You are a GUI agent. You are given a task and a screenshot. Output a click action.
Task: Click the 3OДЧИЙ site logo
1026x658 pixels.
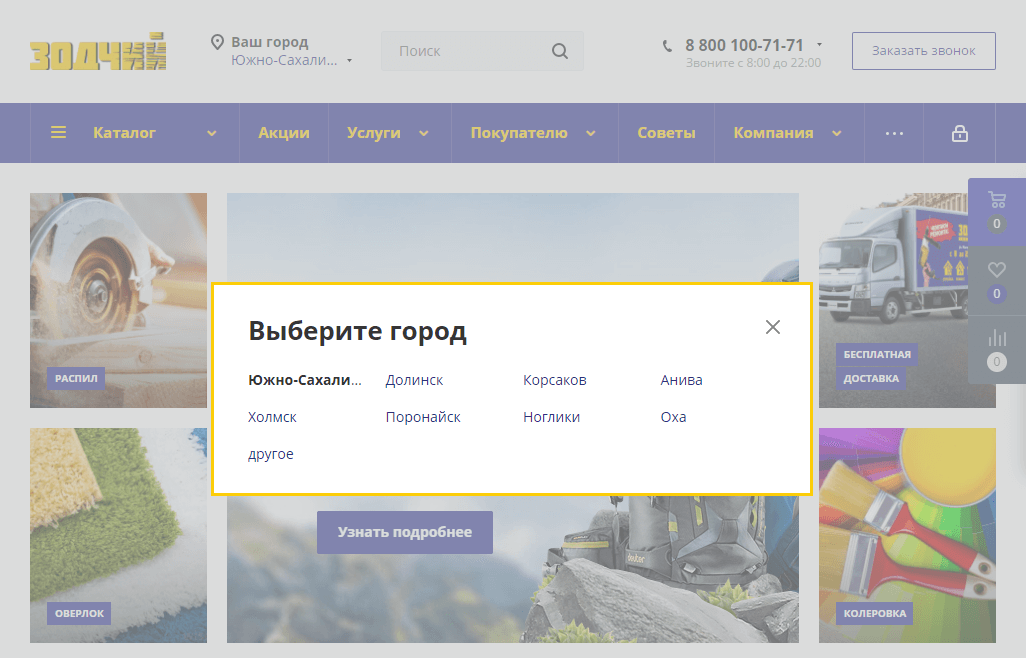[98, 52]
